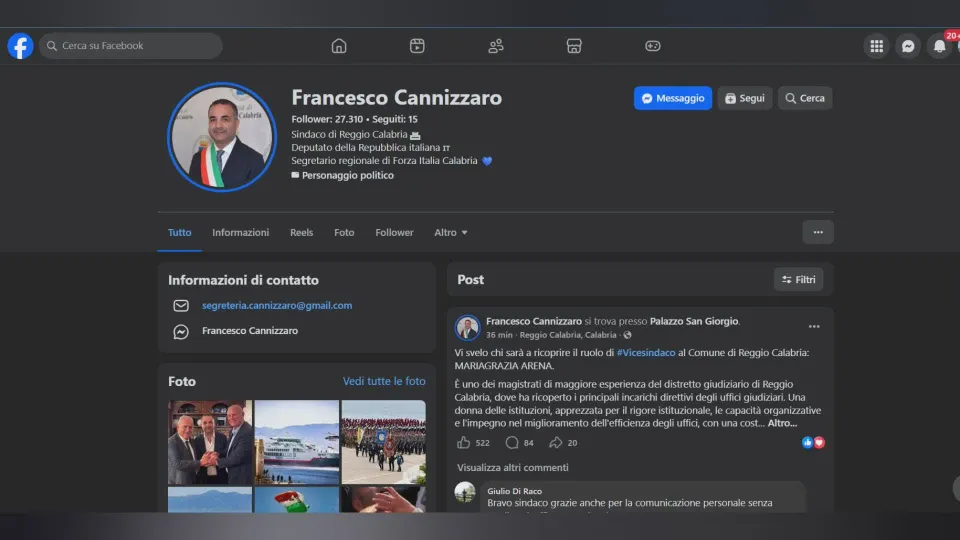Open Vedi tutte le foto link
This screenshot has width=960, height=540.
384,381
